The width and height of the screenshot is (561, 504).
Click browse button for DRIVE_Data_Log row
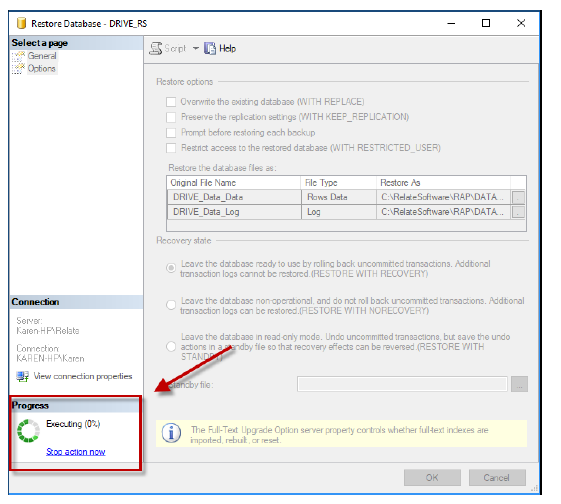point(518,212)
